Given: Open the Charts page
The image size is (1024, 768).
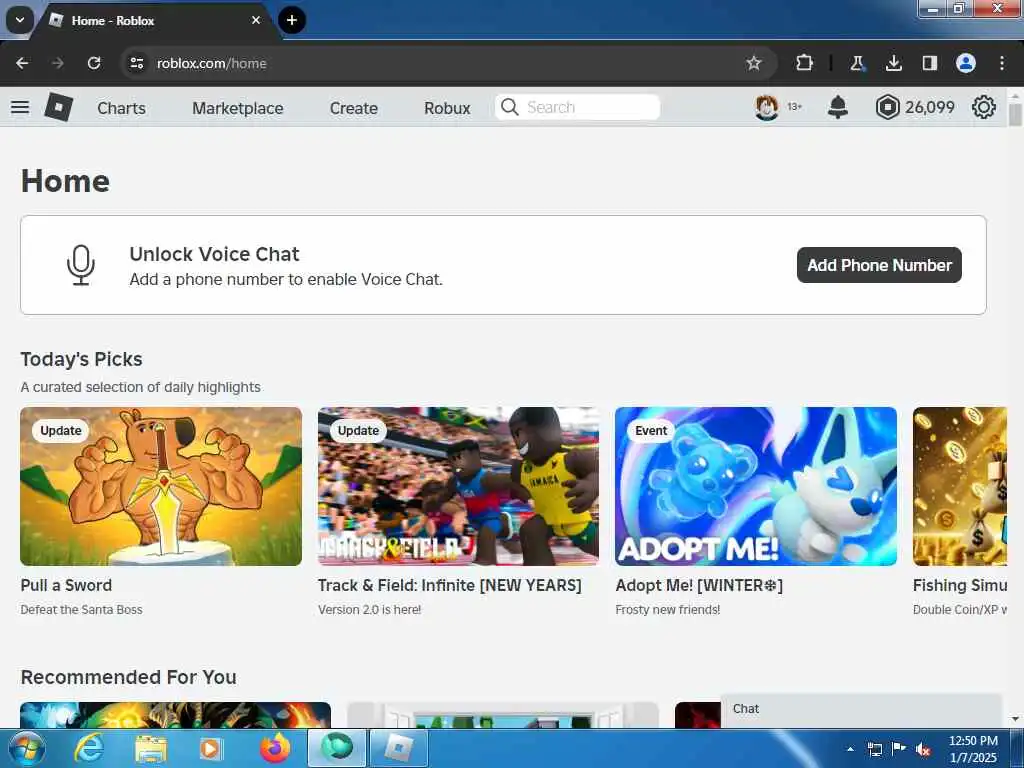Looking at the screenshot, I should [x=121, y=108].
